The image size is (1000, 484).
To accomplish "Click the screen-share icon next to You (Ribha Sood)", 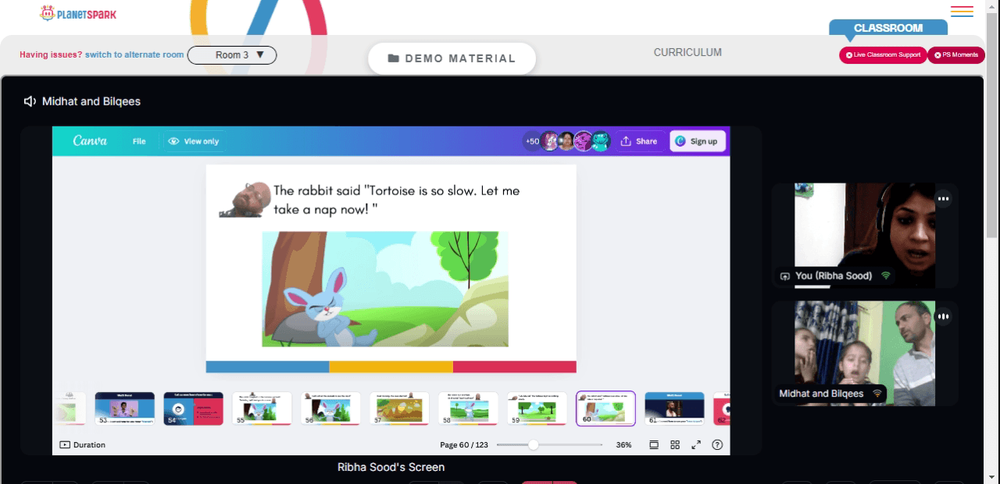I will (784, 276).
